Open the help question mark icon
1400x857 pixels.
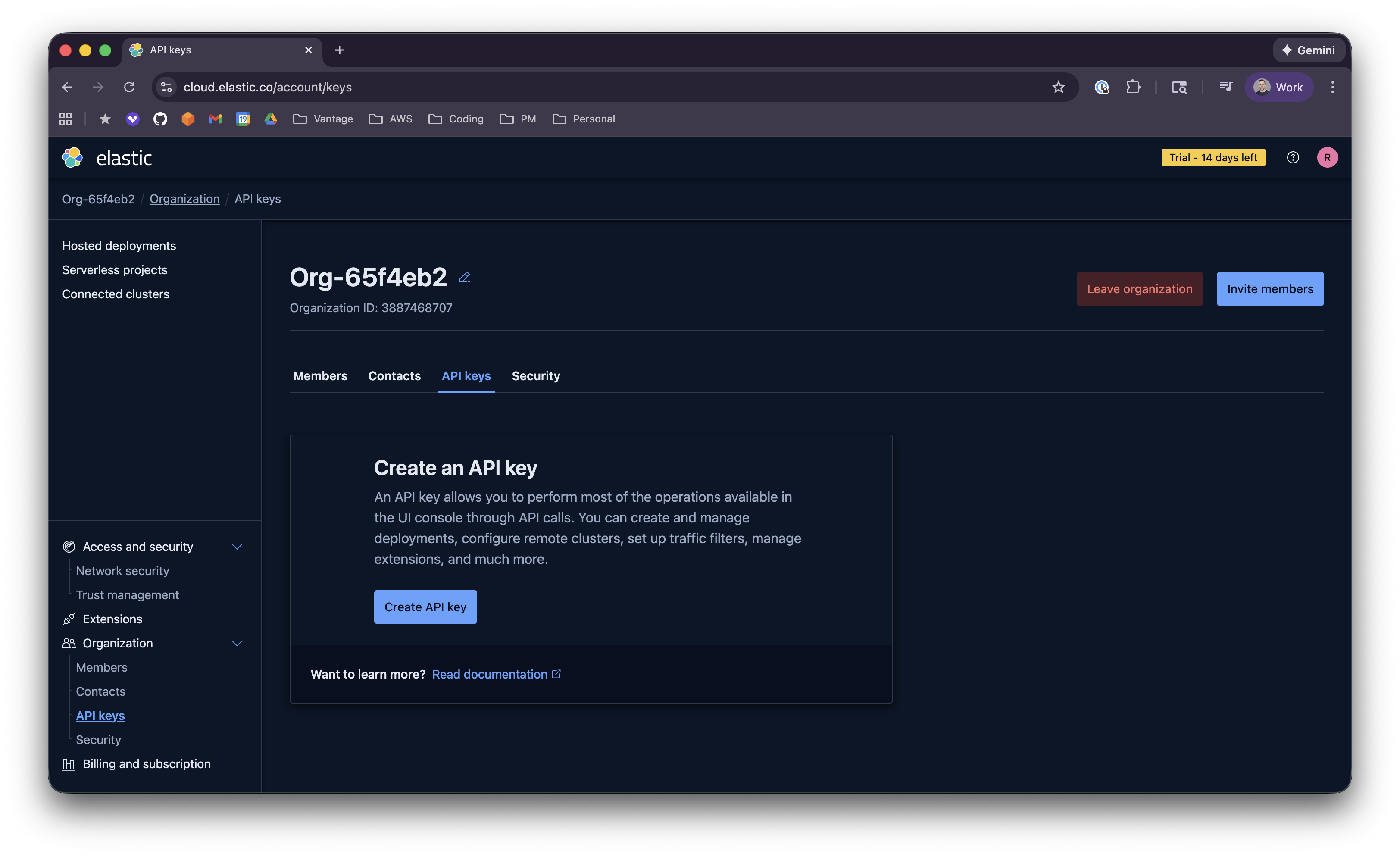pyautogui.click(x=1293, y=157)
